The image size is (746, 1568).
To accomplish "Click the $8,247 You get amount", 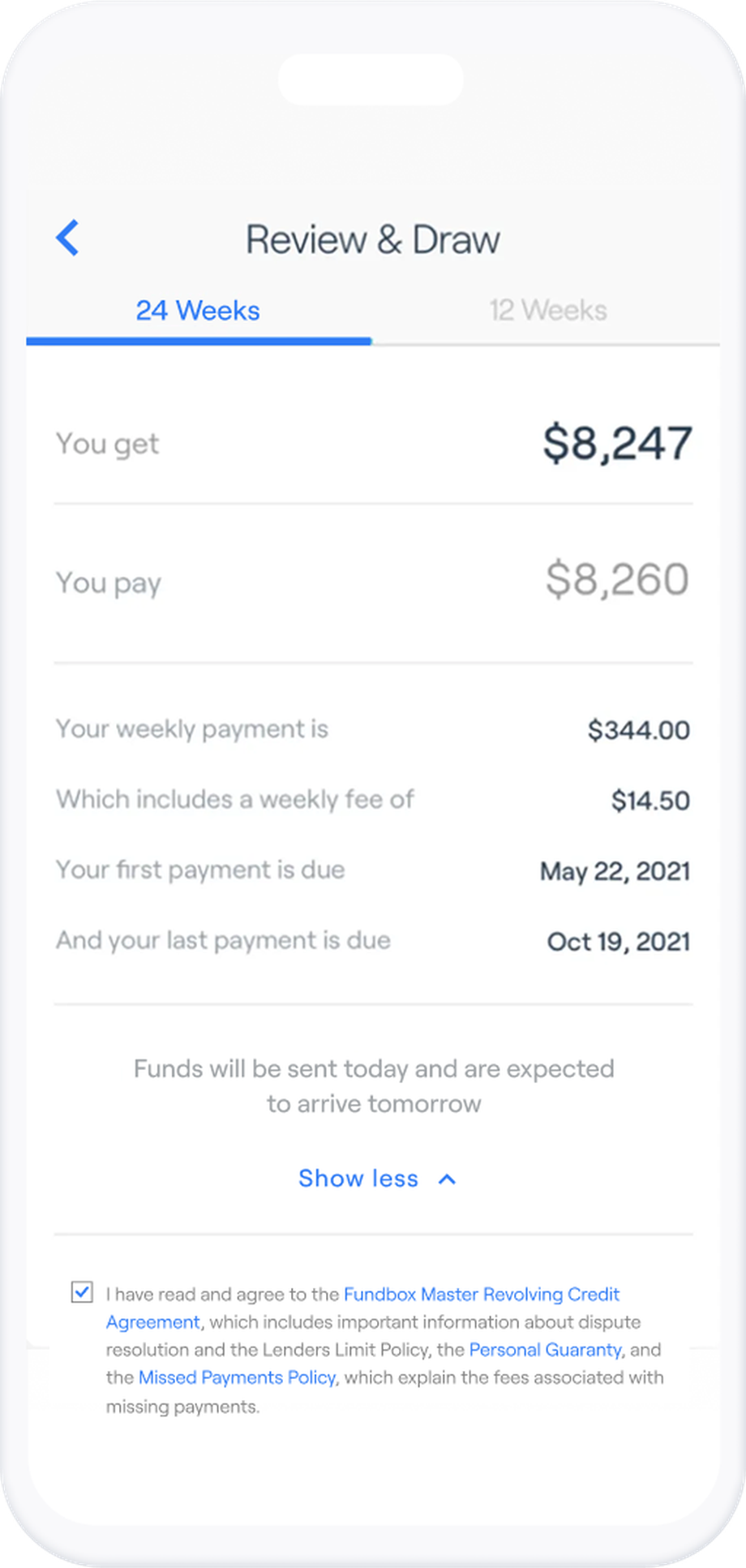I will tap(617, 444).
